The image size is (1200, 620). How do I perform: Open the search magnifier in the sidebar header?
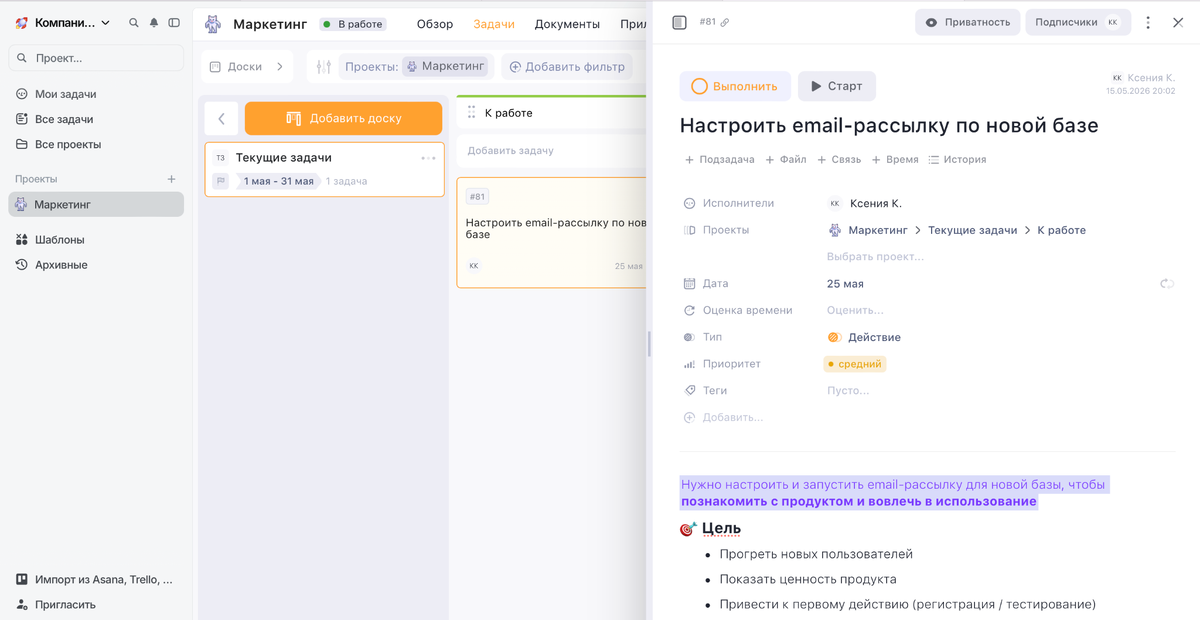[x=134, y=23]
